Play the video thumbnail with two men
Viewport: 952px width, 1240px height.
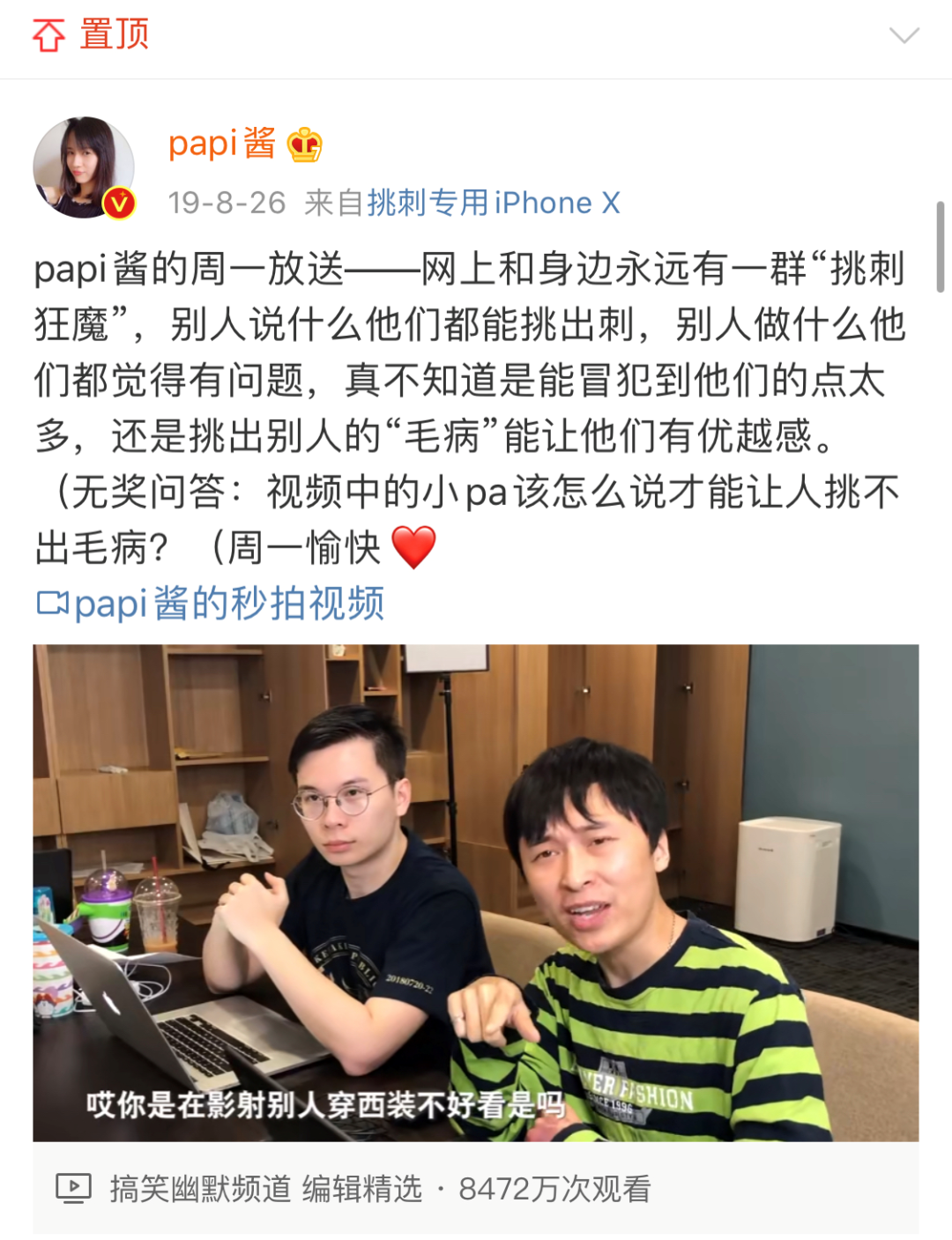[476, 893]
